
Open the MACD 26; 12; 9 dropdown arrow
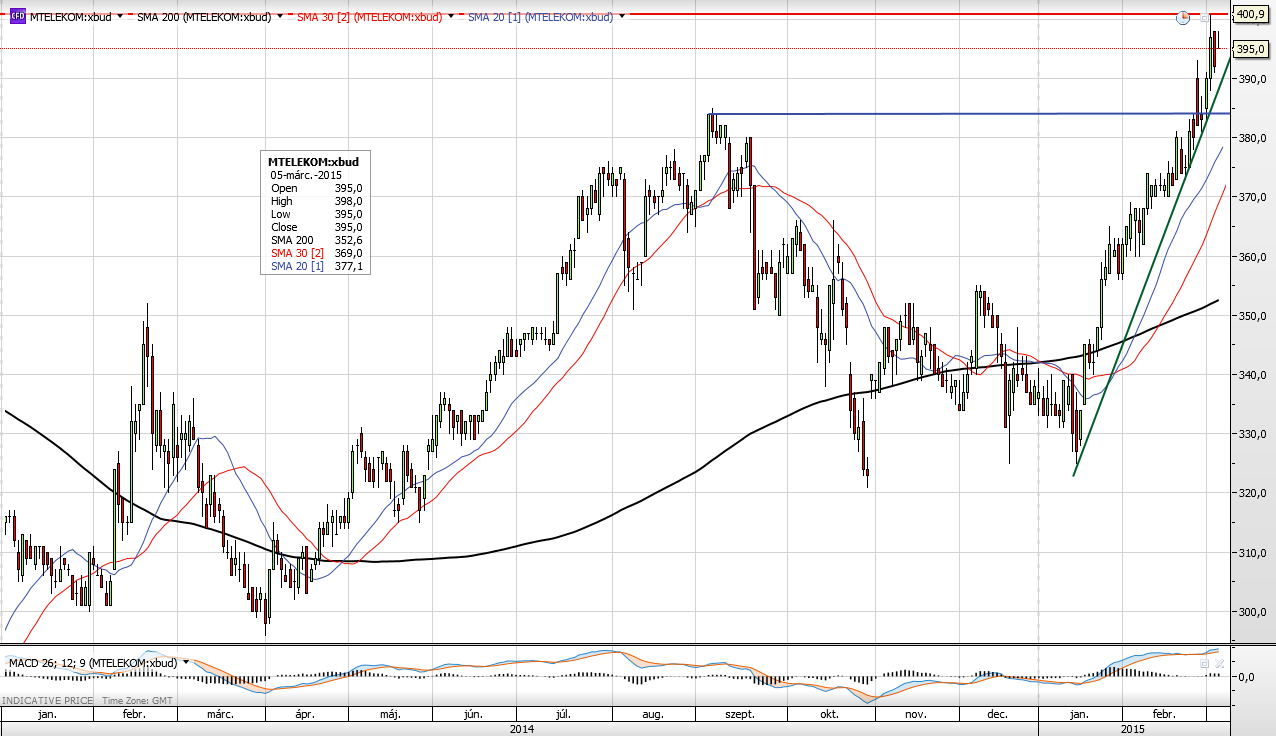point(185,663)
